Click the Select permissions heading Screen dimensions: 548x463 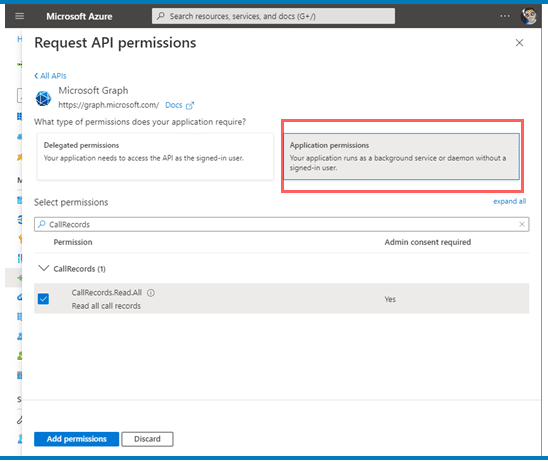71,202
